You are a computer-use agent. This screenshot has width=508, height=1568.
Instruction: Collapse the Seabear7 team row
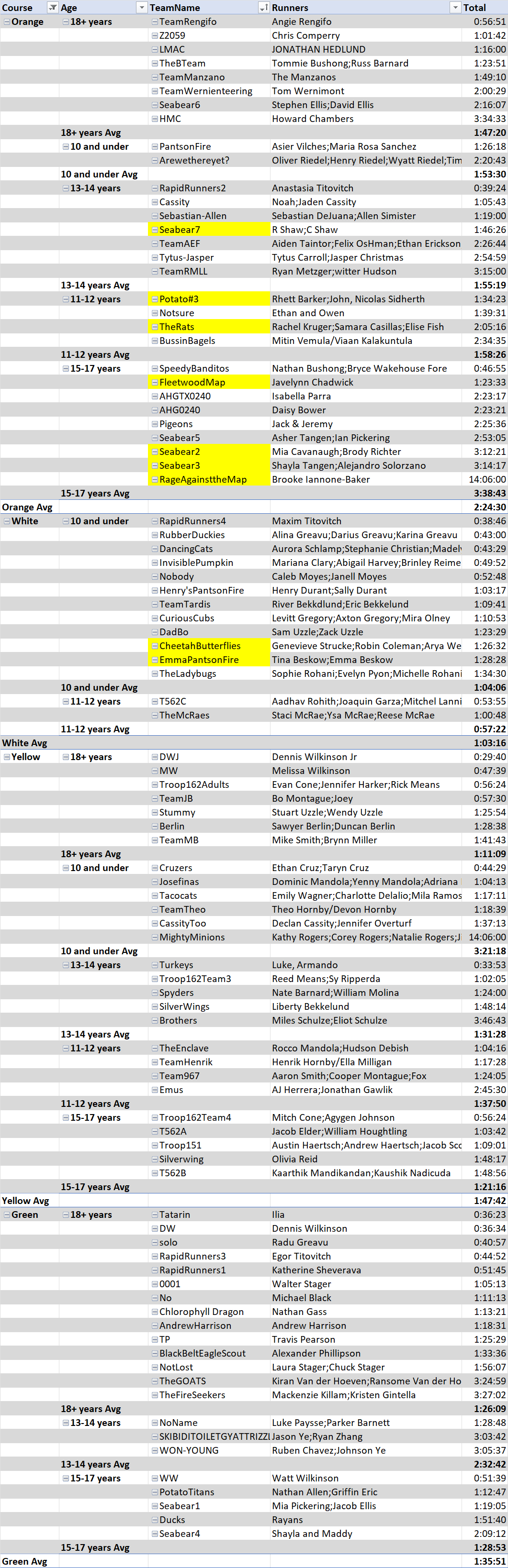click(x=155, y=230)
